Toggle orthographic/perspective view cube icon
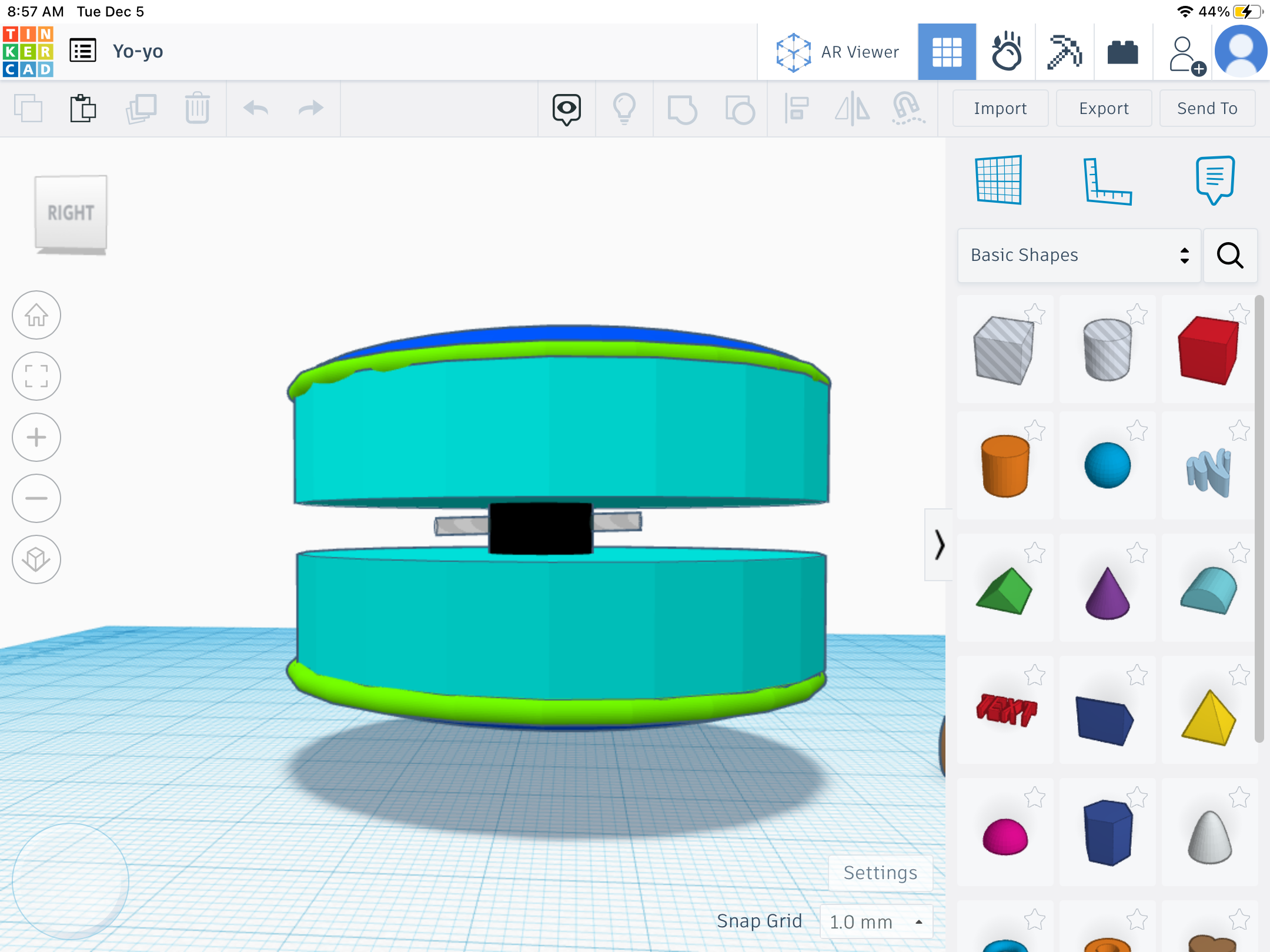The image size is (1270, 952). click(36, 559)
